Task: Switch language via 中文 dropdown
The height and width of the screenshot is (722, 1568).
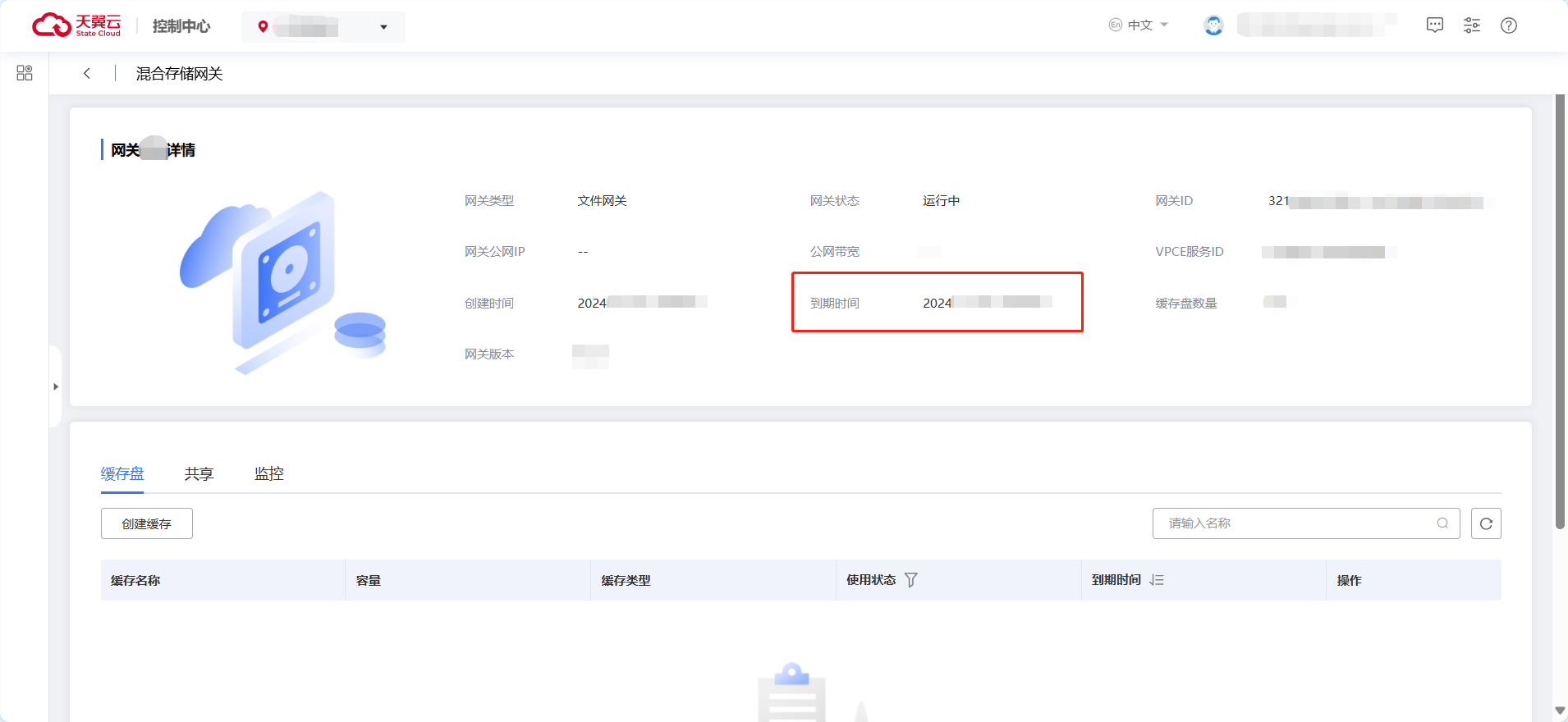Action: pyautogui.click(x=1139, y=25)
